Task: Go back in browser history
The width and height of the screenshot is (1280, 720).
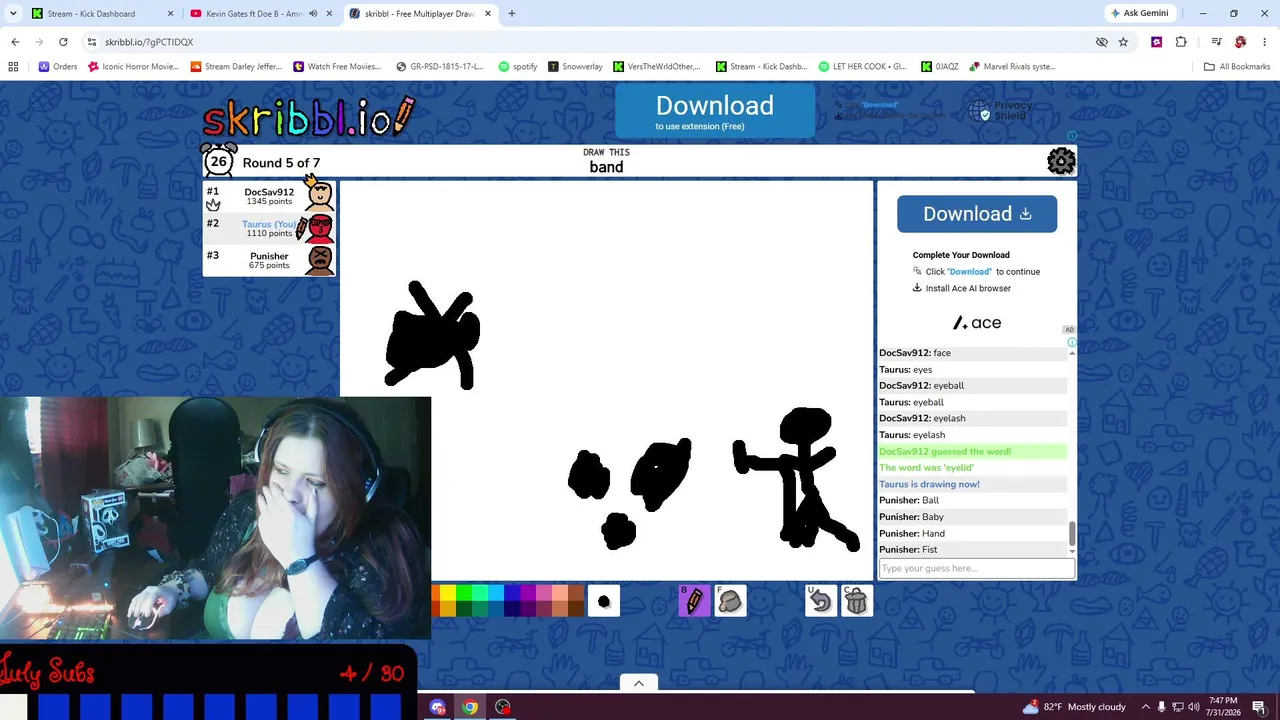Action: (x=15, y=42)
